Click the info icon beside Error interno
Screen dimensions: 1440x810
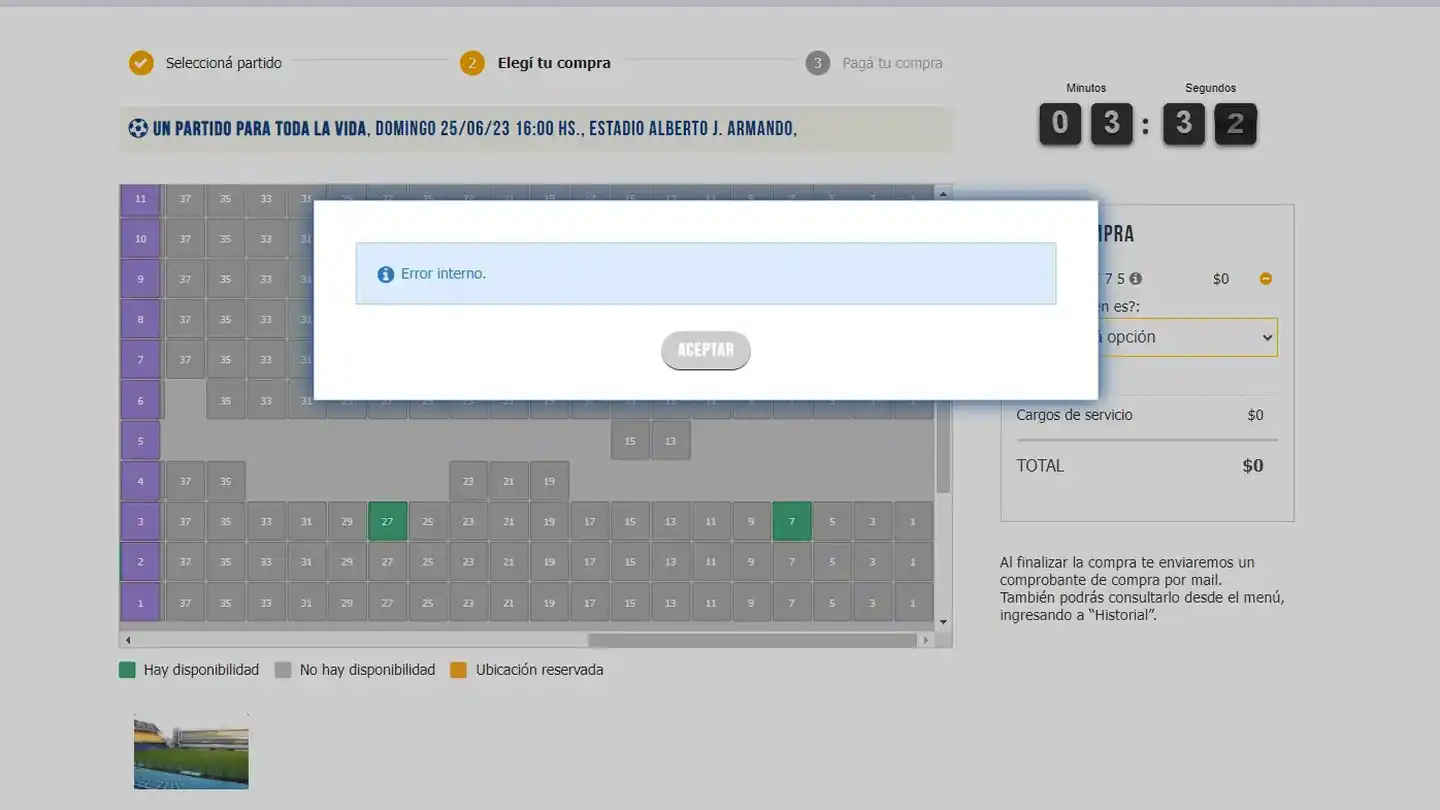[385, 274]
